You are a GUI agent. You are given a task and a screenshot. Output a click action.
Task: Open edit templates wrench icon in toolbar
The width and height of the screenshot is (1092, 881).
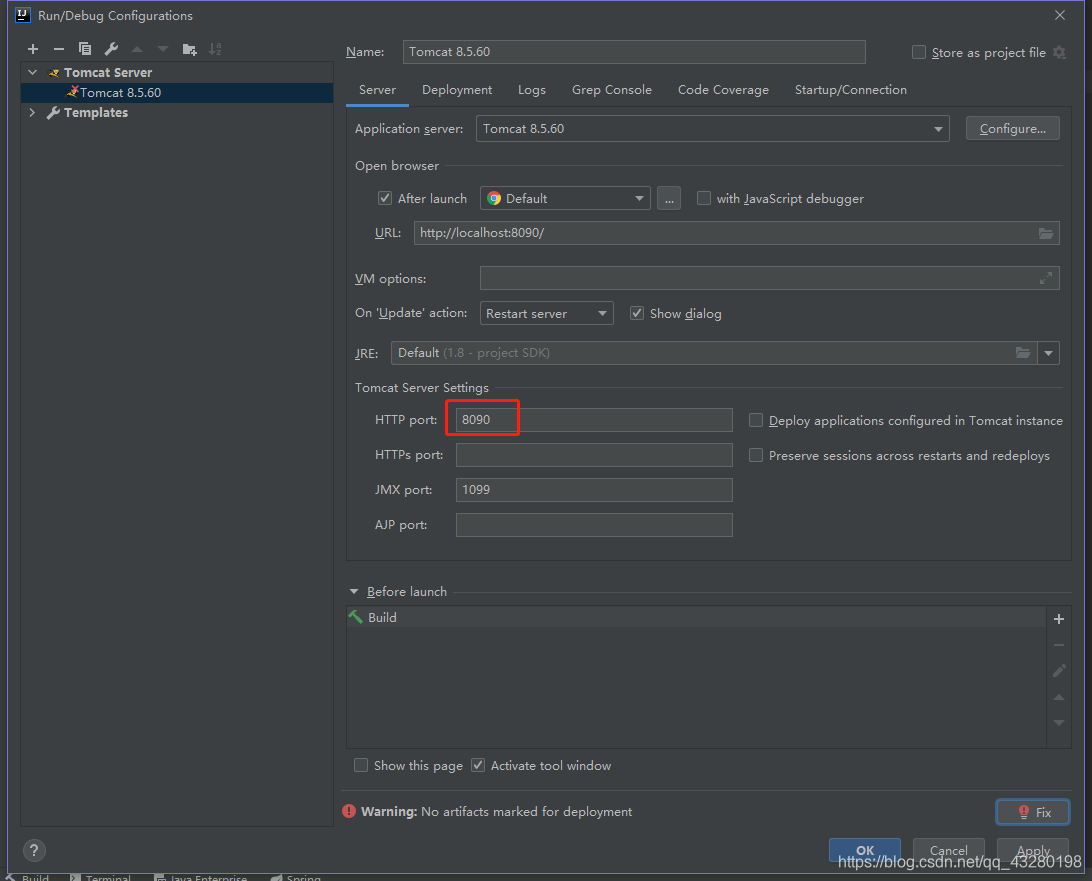(x=111, y=49)
